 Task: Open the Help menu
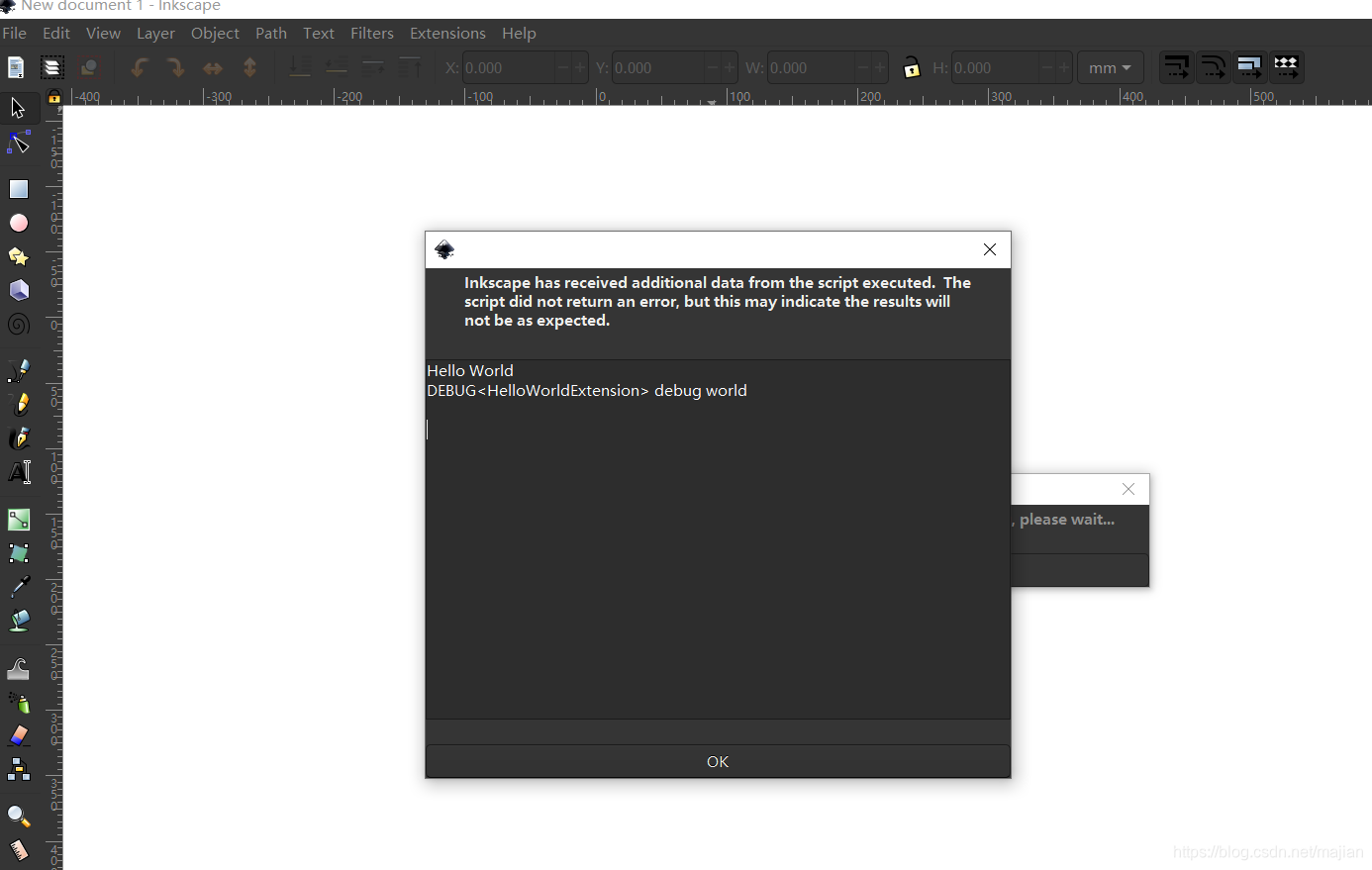pyautogui.click(x=519, y=33)
